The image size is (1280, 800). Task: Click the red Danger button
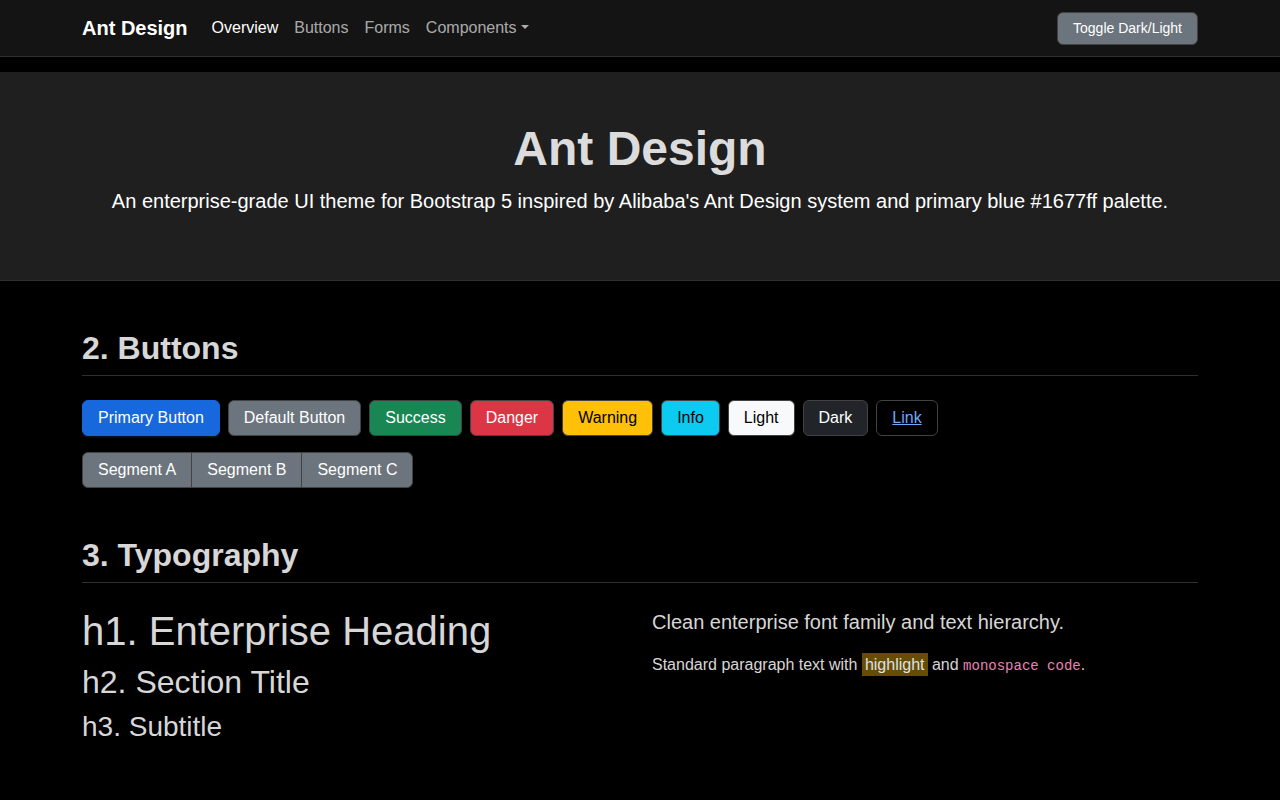click(x=512, y=418)
